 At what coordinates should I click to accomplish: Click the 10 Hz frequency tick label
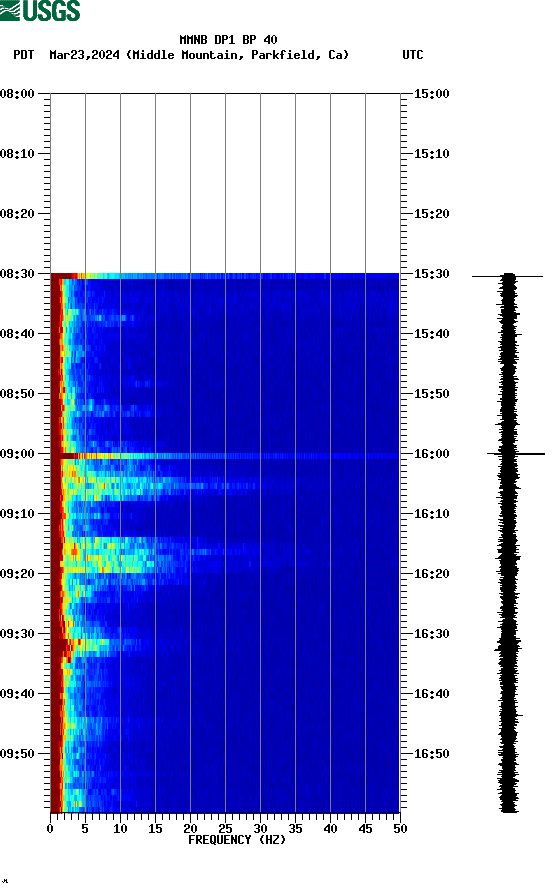click(120, 829)
